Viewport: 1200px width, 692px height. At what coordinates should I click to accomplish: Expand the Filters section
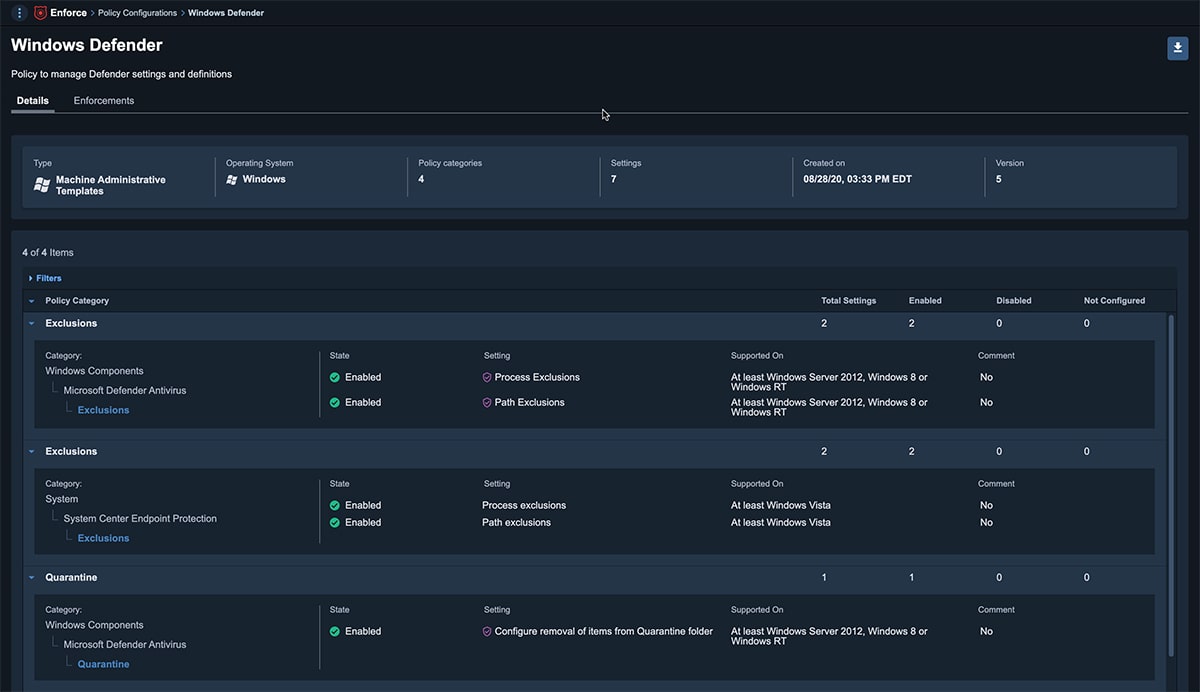click(45, 278)
